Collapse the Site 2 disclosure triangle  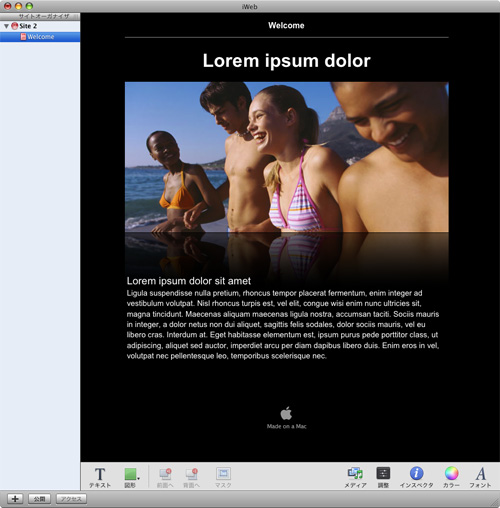(6, 26)
